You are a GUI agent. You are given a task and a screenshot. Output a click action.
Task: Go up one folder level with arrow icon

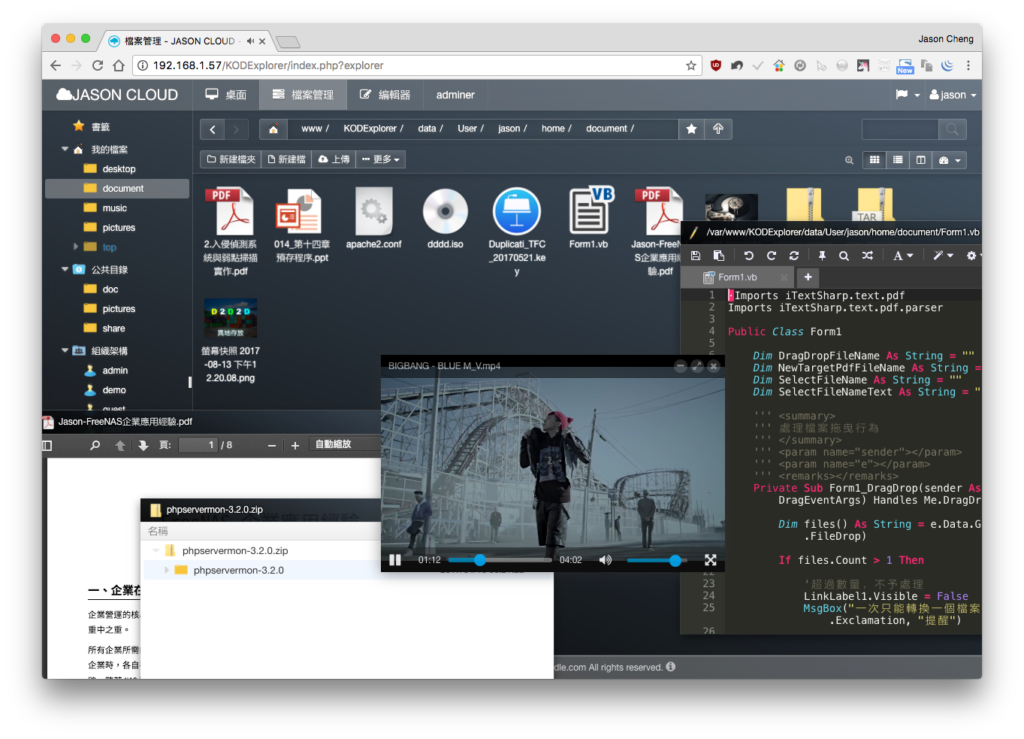pyautogui.click(x=718, y=129)
